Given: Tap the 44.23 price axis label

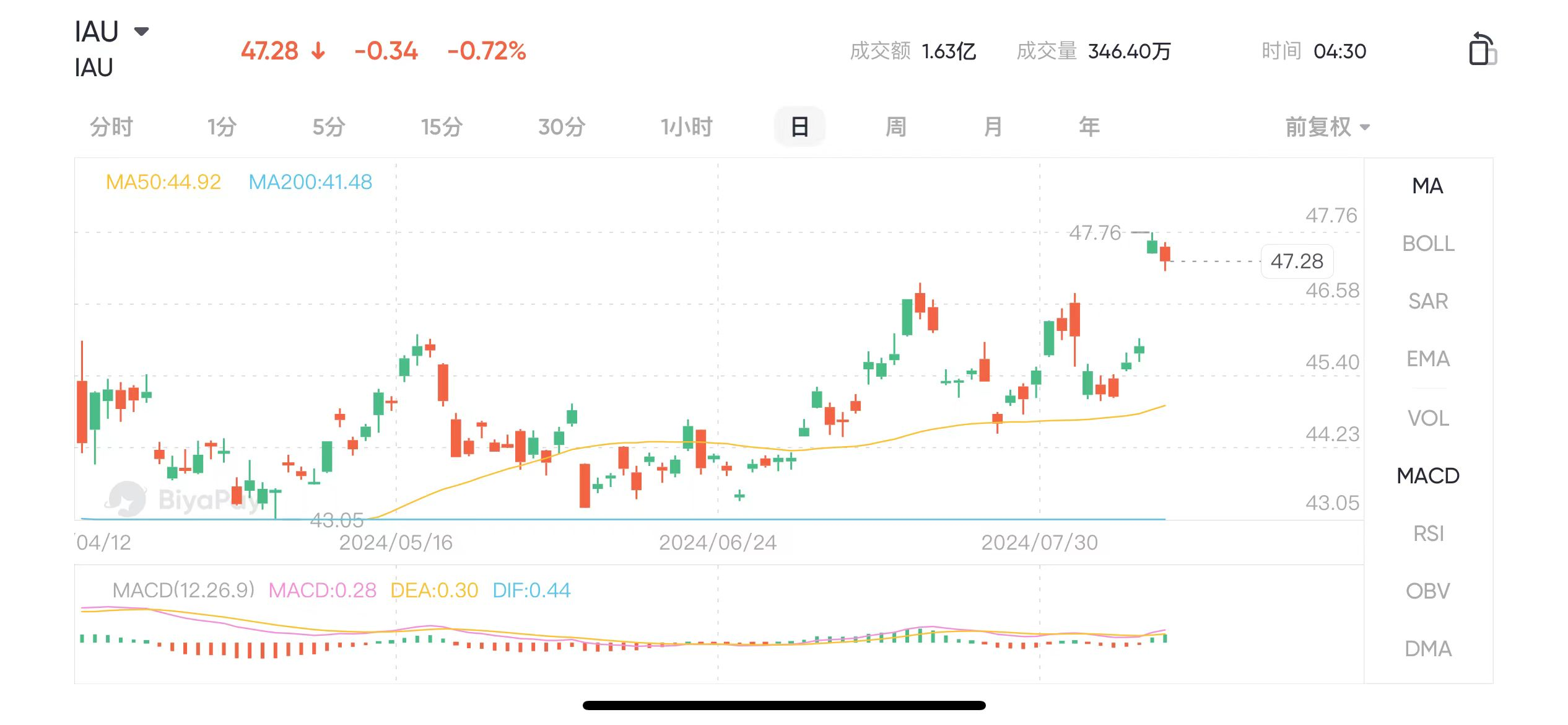Looking at the screenshot, I should click(x=1332, y=434).
